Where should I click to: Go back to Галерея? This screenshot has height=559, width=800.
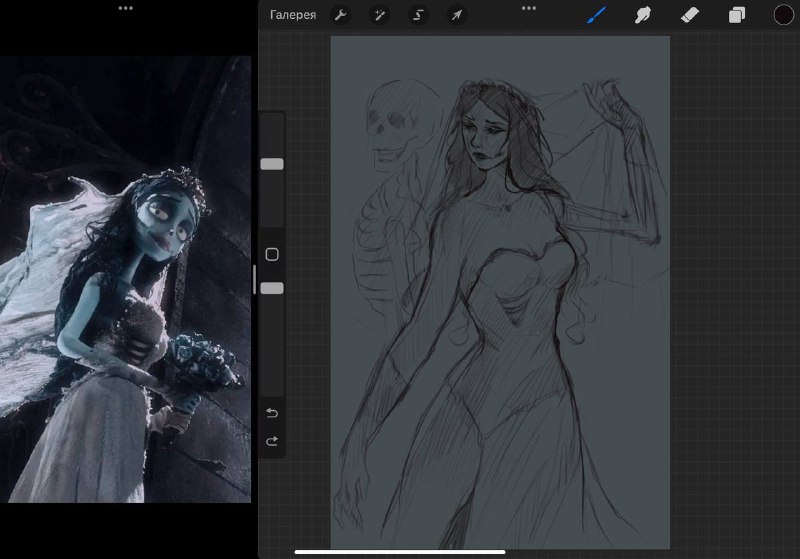pyautogui.click(x=293, y=15)
